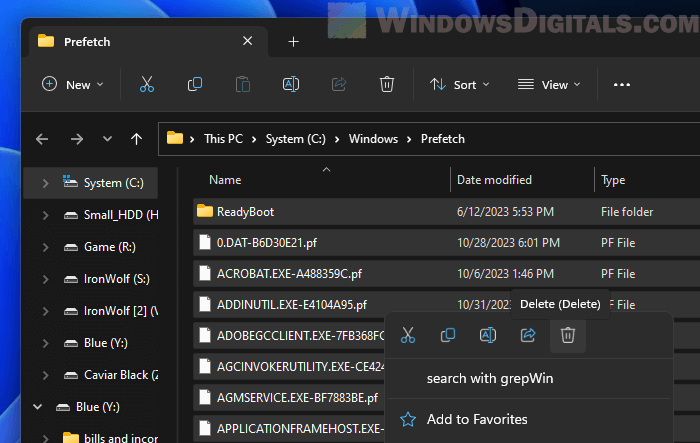Navigate up one folder level arrow
Screen dimensions: 700x443
click(137, 139)
